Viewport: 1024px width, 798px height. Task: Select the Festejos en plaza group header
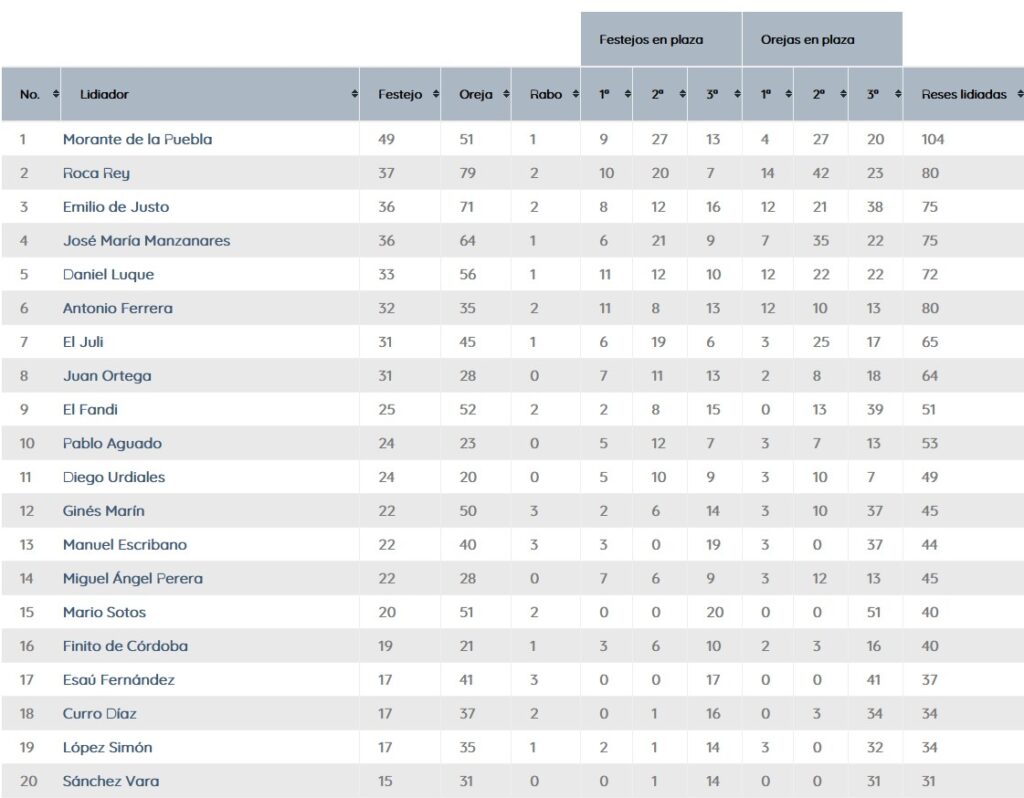click(651, 40)
